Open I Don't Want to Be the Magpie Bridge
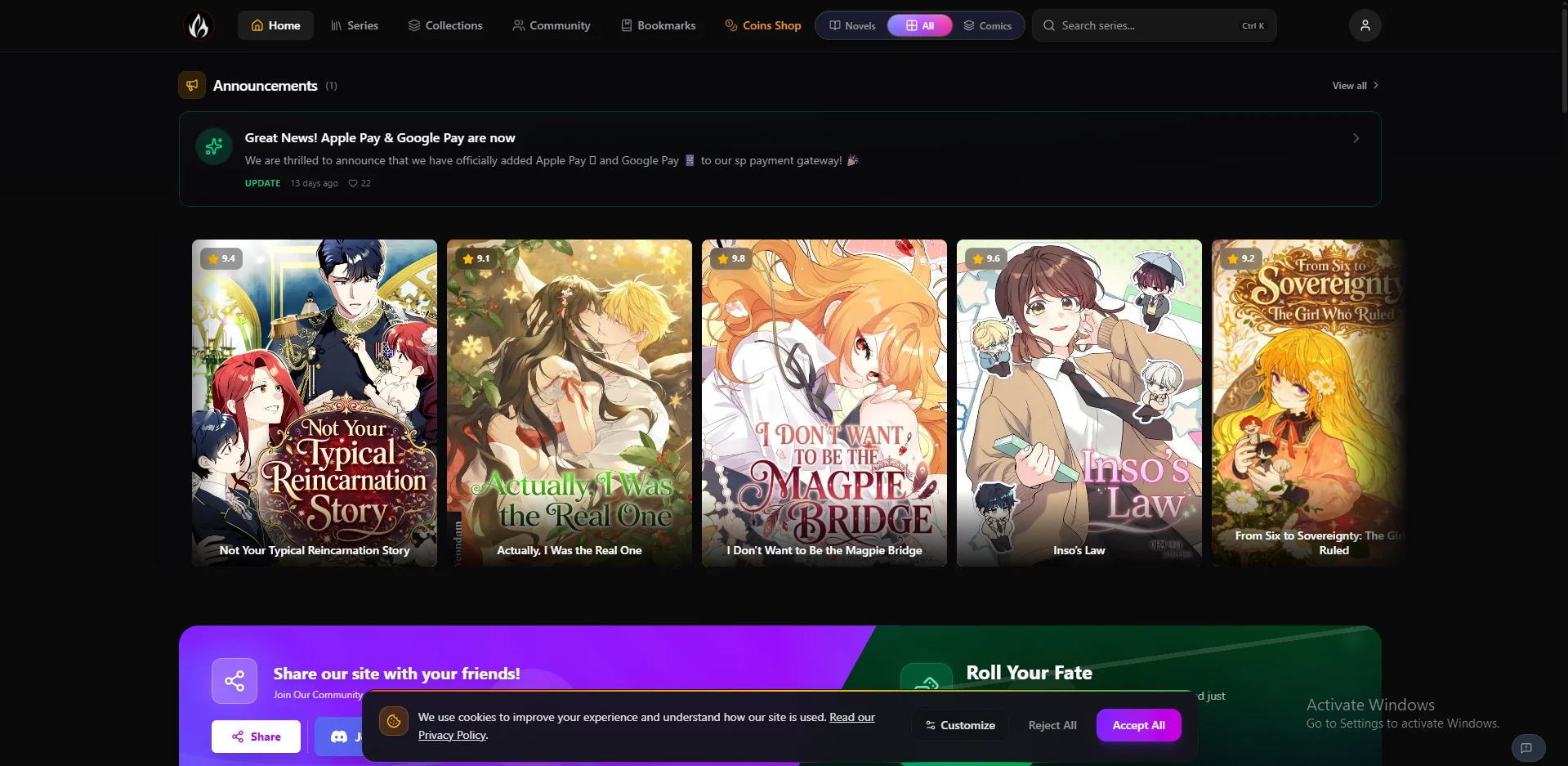 (824, 402)
